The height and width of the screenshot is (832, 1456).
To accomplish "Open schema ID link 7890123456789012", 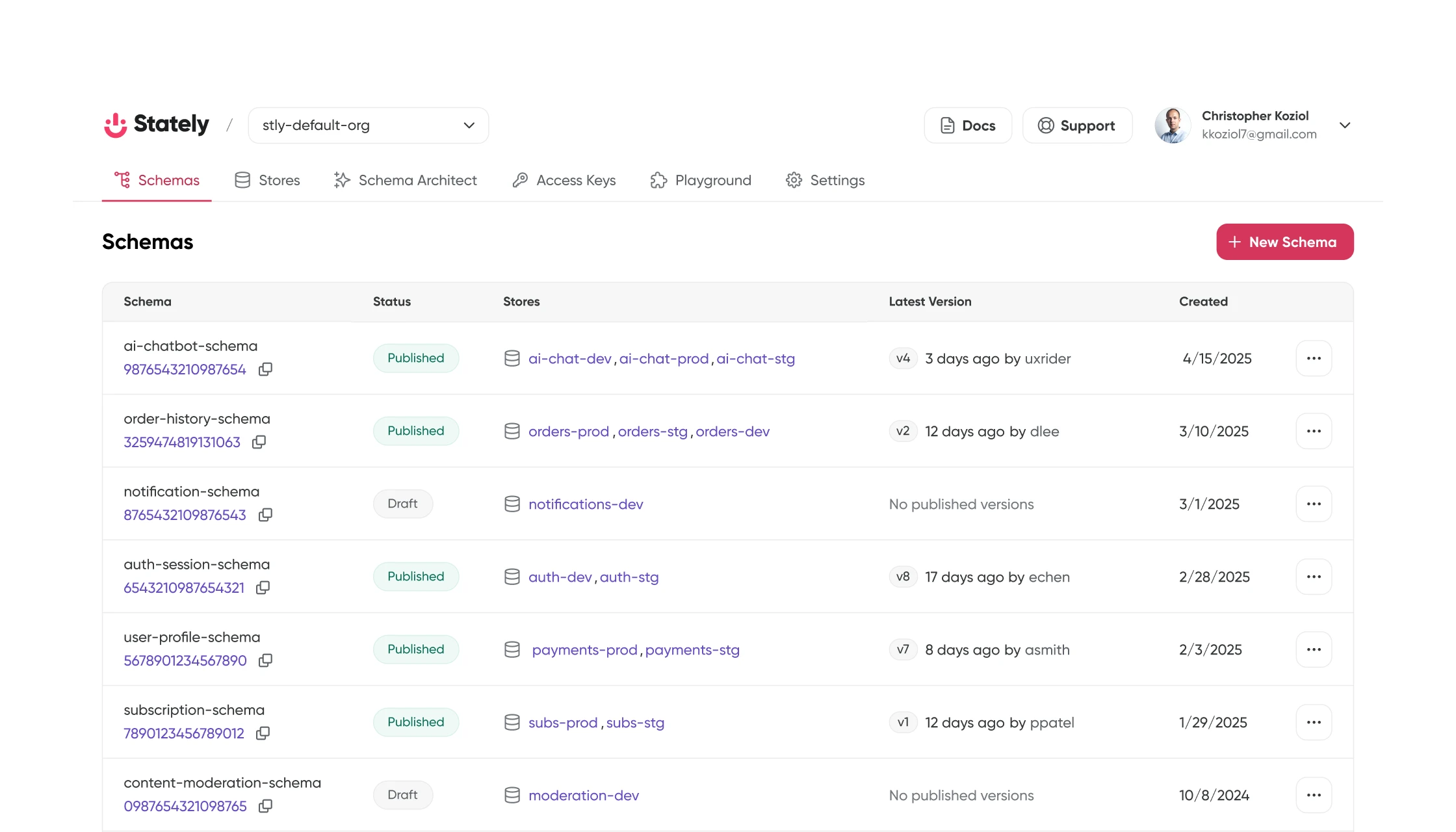I will point(184,733).
